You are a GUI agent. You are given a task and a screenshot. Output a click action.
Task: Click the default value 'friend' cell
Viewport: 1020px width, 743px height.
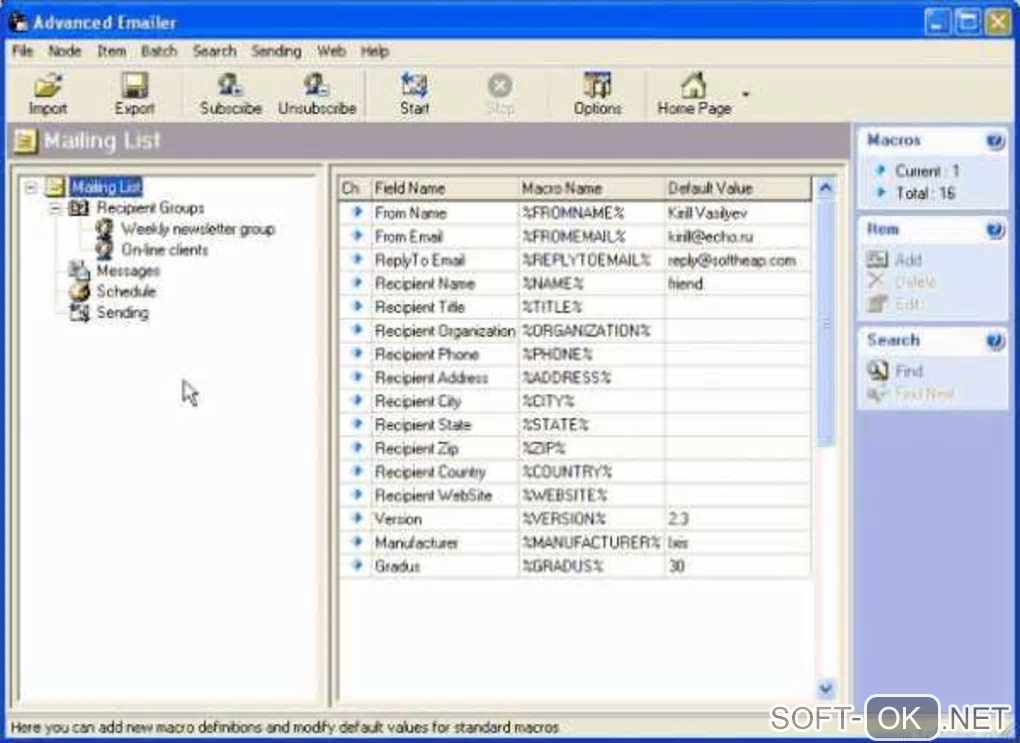click(738, 284)
